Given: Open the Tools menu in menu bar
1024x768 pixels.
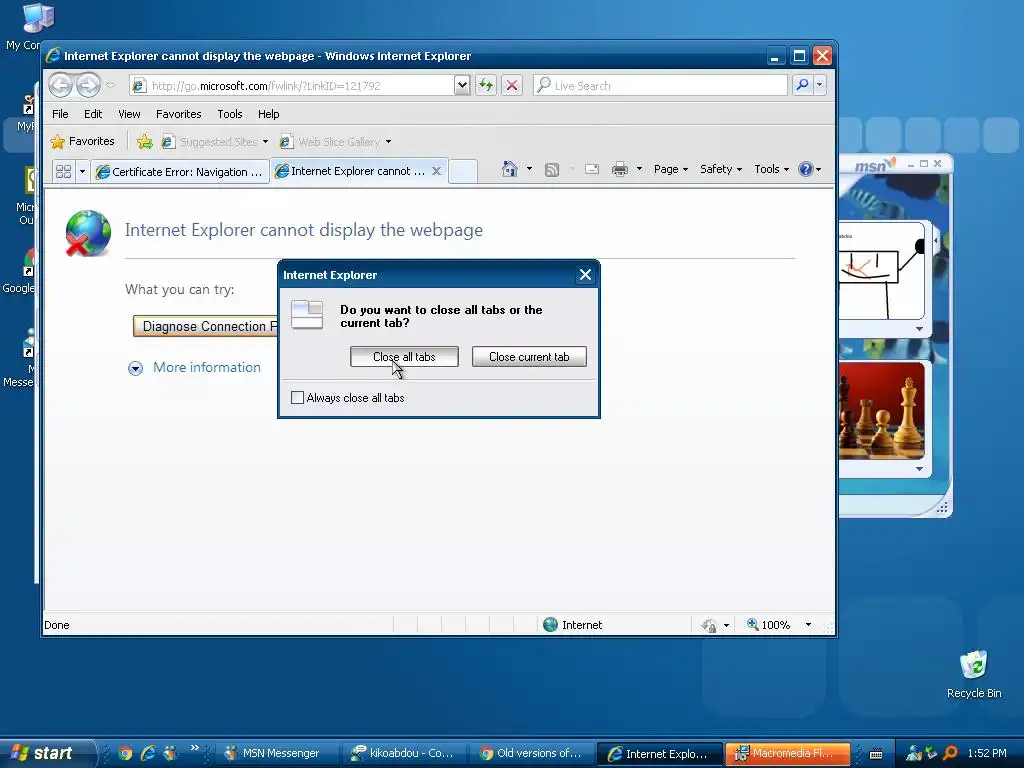Looking at the screenshot, I should coord(230,114).
